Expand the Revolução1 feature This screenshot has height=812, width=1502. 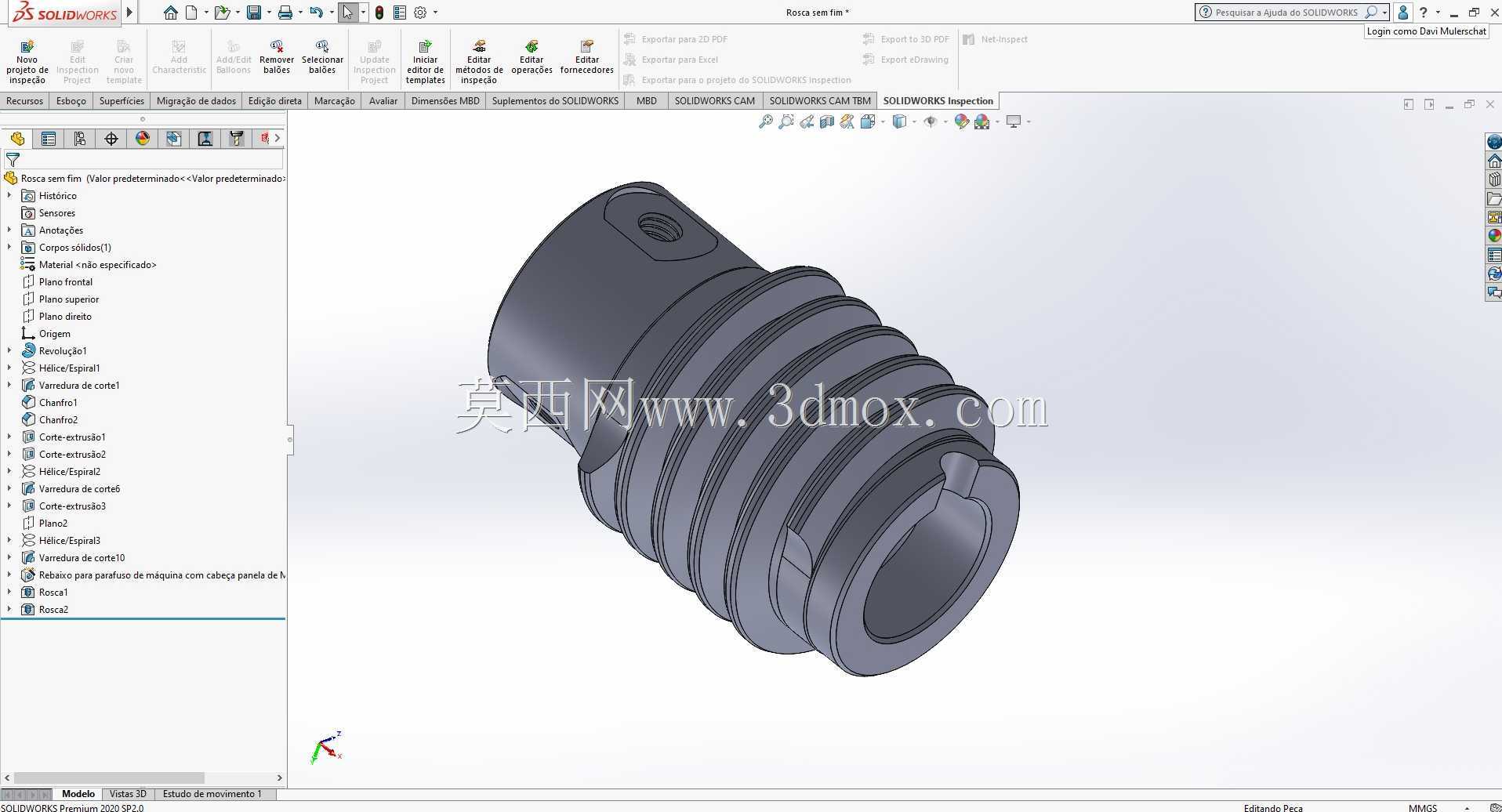(9, 350)
